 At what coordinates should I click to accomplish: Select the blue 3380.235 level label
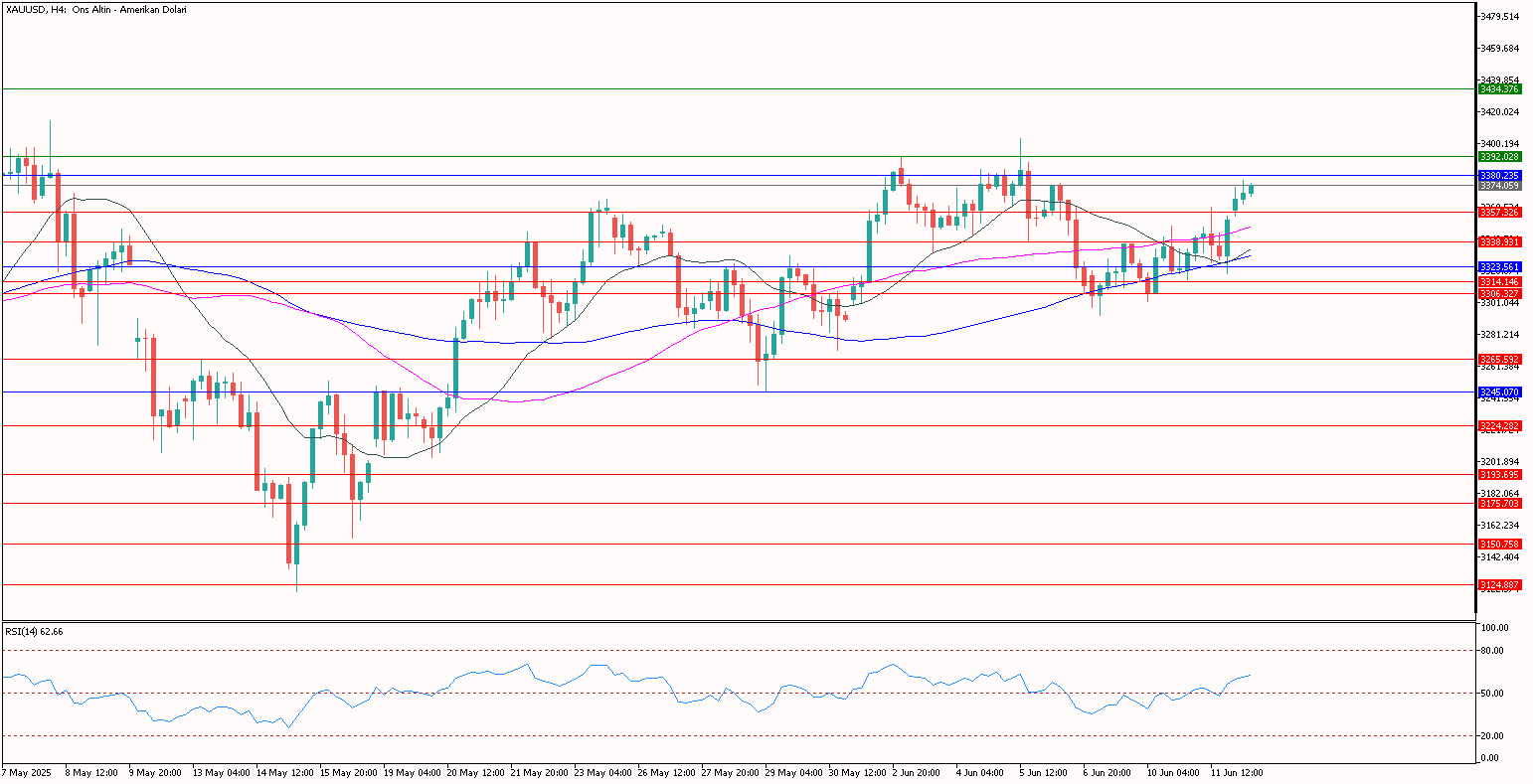[1499, 175]
